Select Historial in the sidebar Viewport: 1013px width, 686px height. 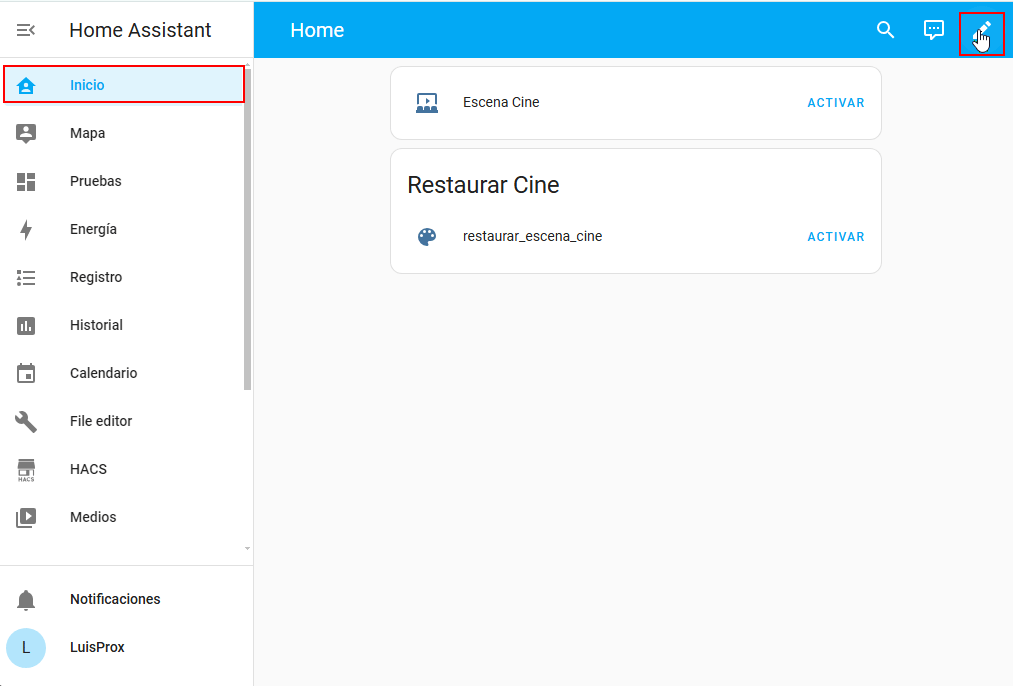(x=96, y=326)
